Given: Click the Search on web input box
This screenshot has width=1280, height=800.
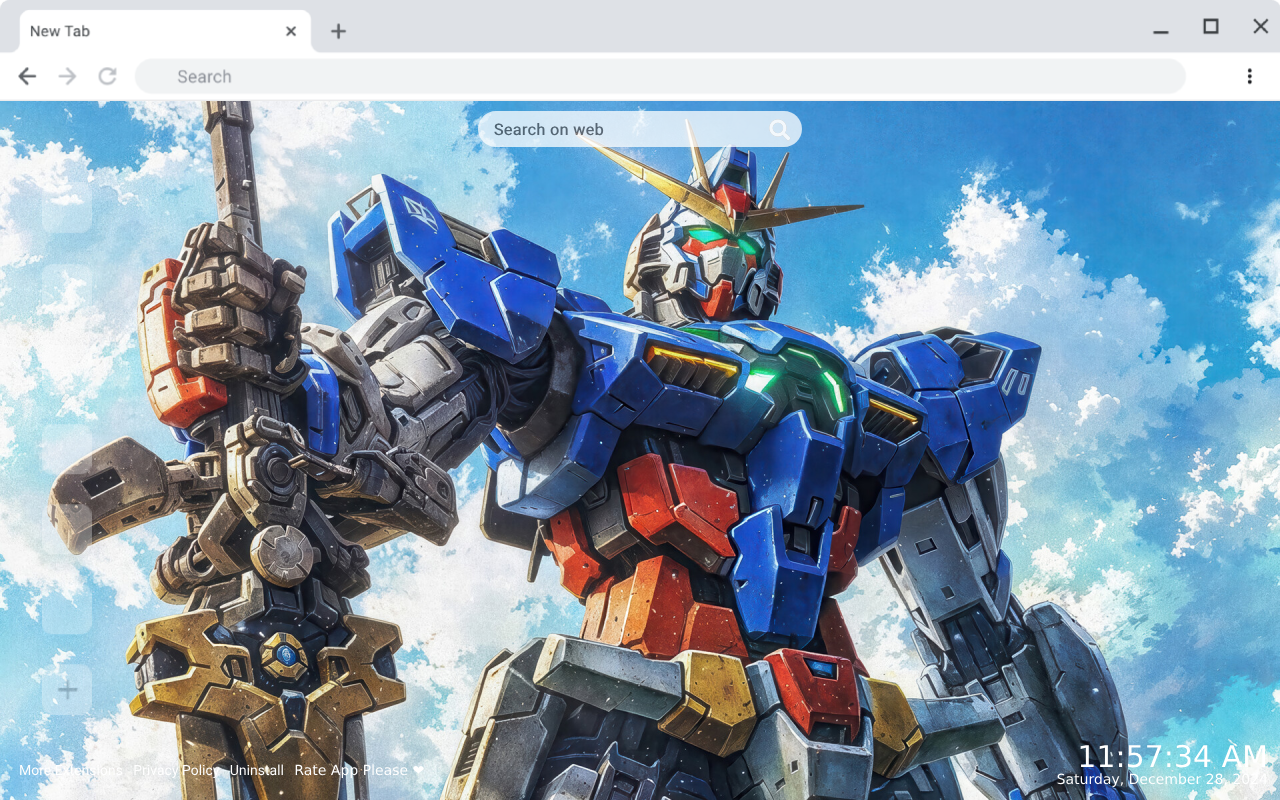Looking at the screenshot, I should pyautogui.click(x=640, y=129).
